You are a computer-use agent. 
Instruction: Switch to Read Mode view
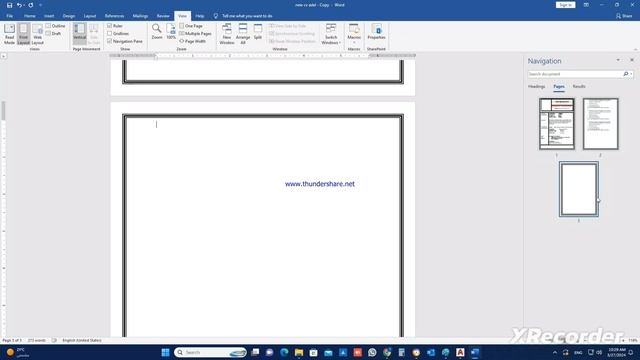[x=9, y=34]
